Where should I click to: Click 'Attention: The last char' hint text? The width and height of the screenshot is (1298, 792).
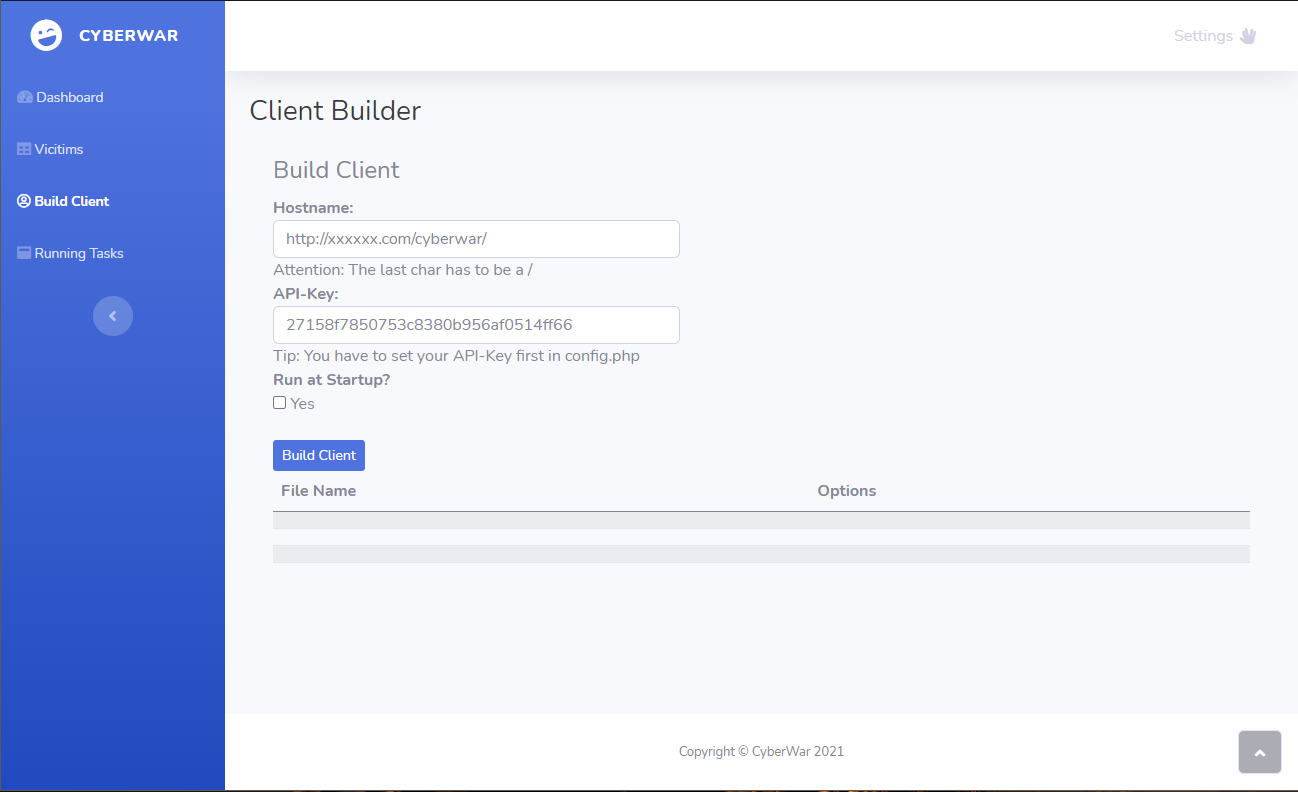pyautogui.click(x=403, y=270)
